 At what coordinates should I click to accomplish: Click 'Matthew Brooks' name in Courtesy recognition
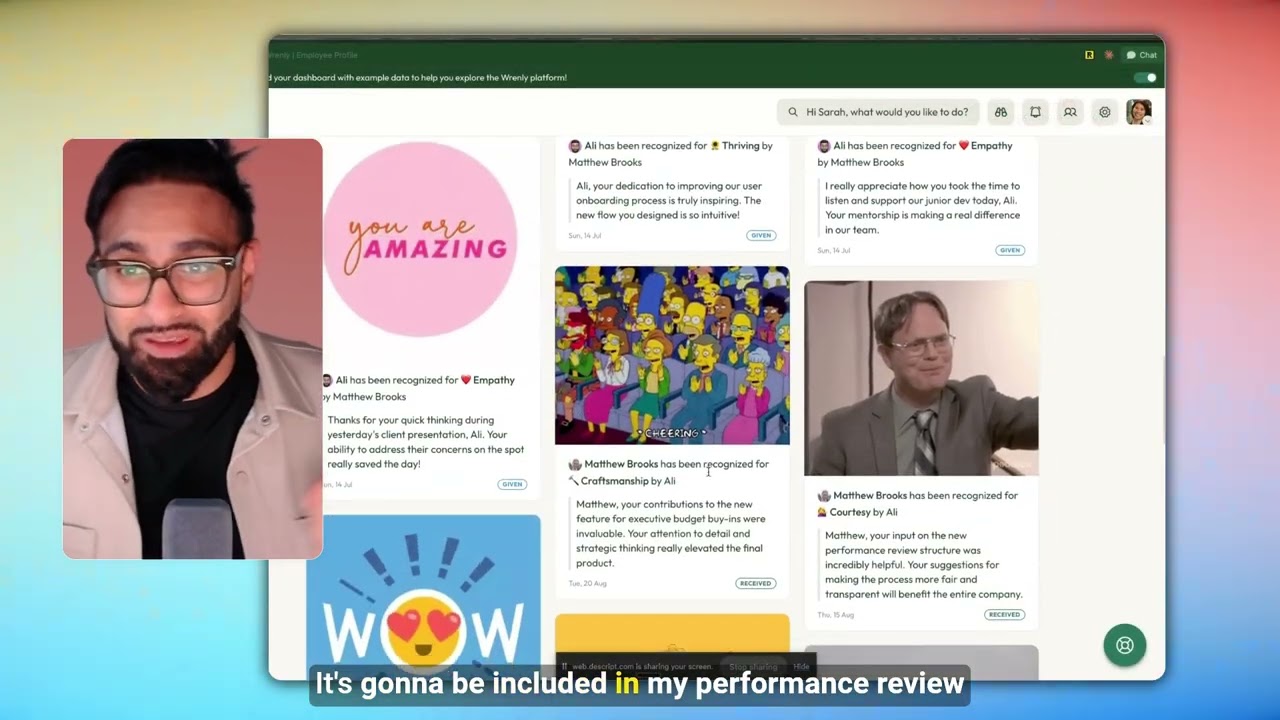tap(870, 495)
